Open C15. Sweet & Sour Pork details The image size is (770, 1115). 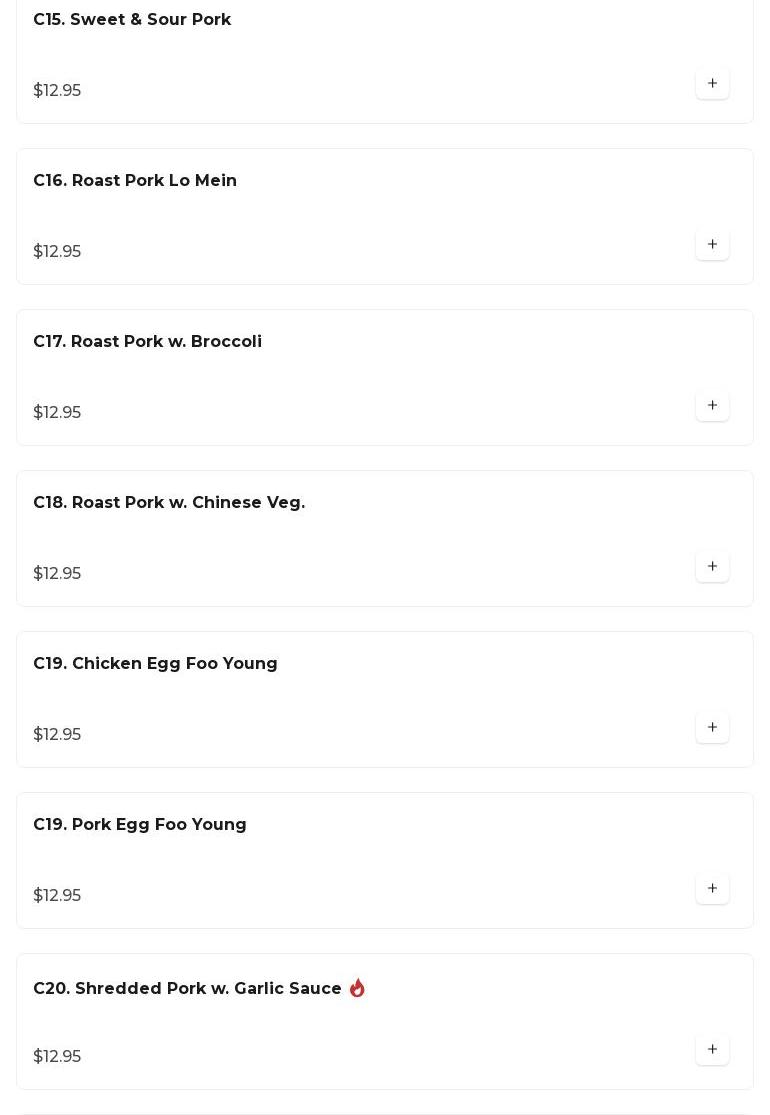point(132,20)
